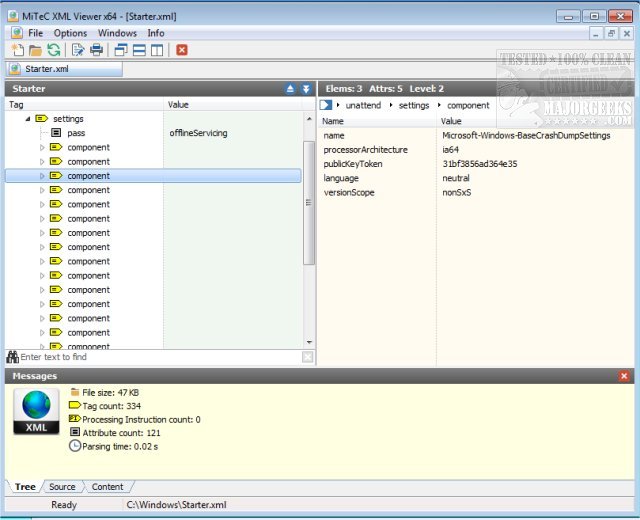The height and width of the screenshot is (520, 640).
Task: Expand the first component node under pass
Action: pos(42,147)
